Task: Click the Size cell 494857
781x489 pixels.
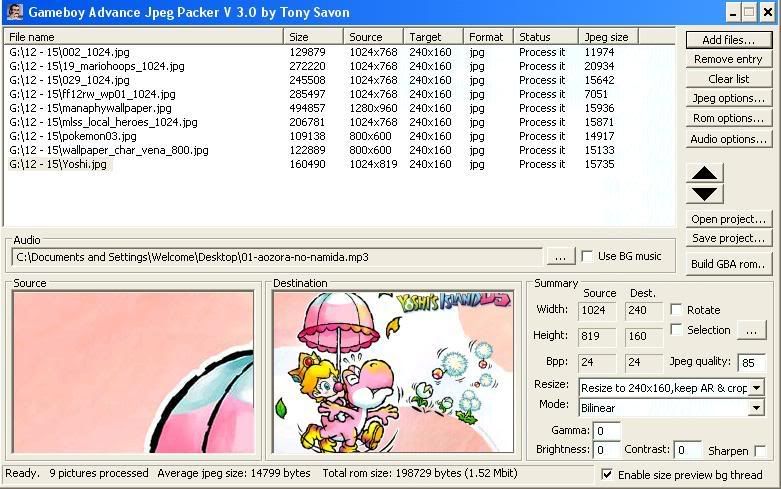Action: click(x=307, y=108)
